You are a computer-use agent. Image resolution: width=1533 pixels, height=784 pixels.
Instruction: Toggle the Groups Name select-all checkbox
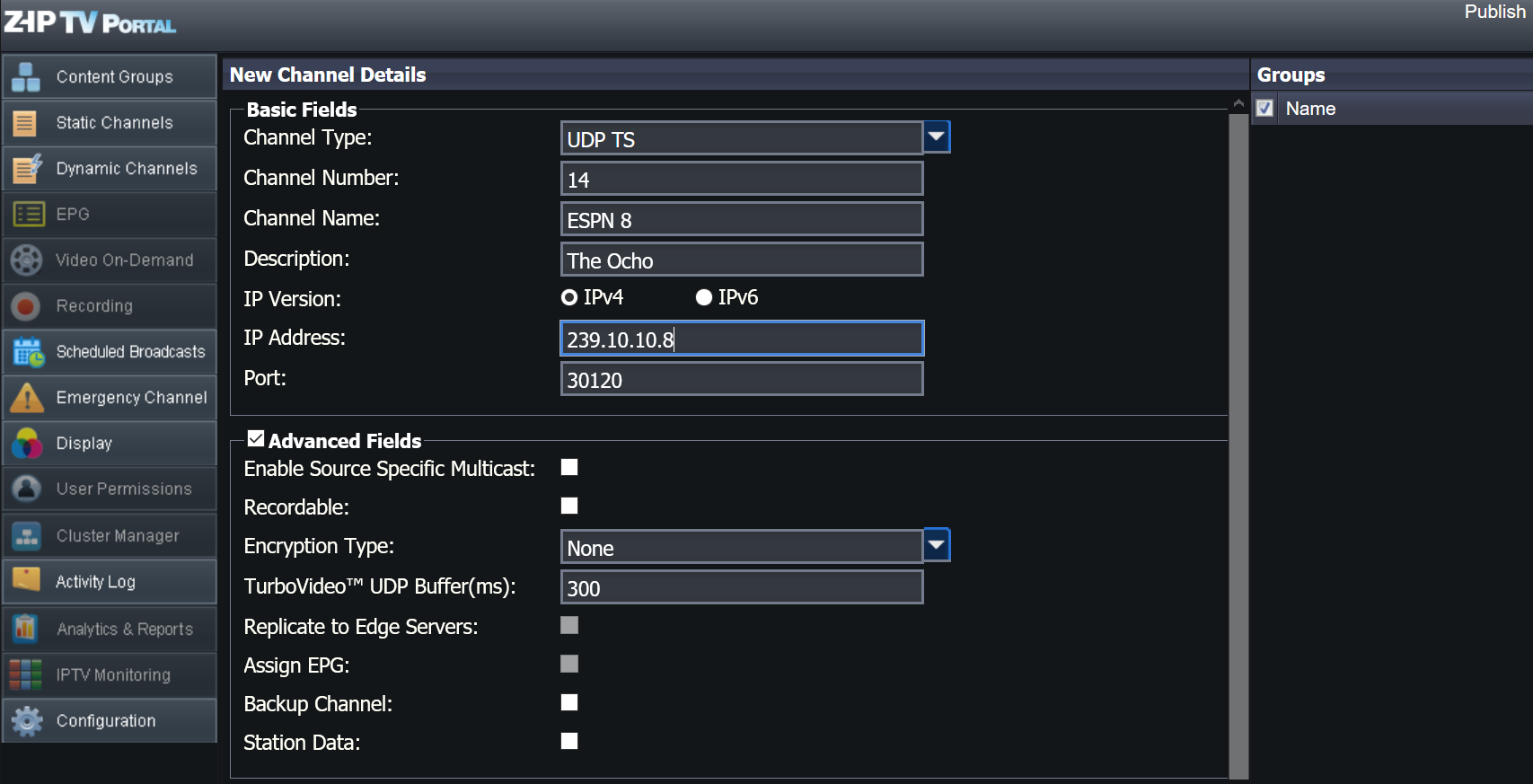(x=1264, y=109)
